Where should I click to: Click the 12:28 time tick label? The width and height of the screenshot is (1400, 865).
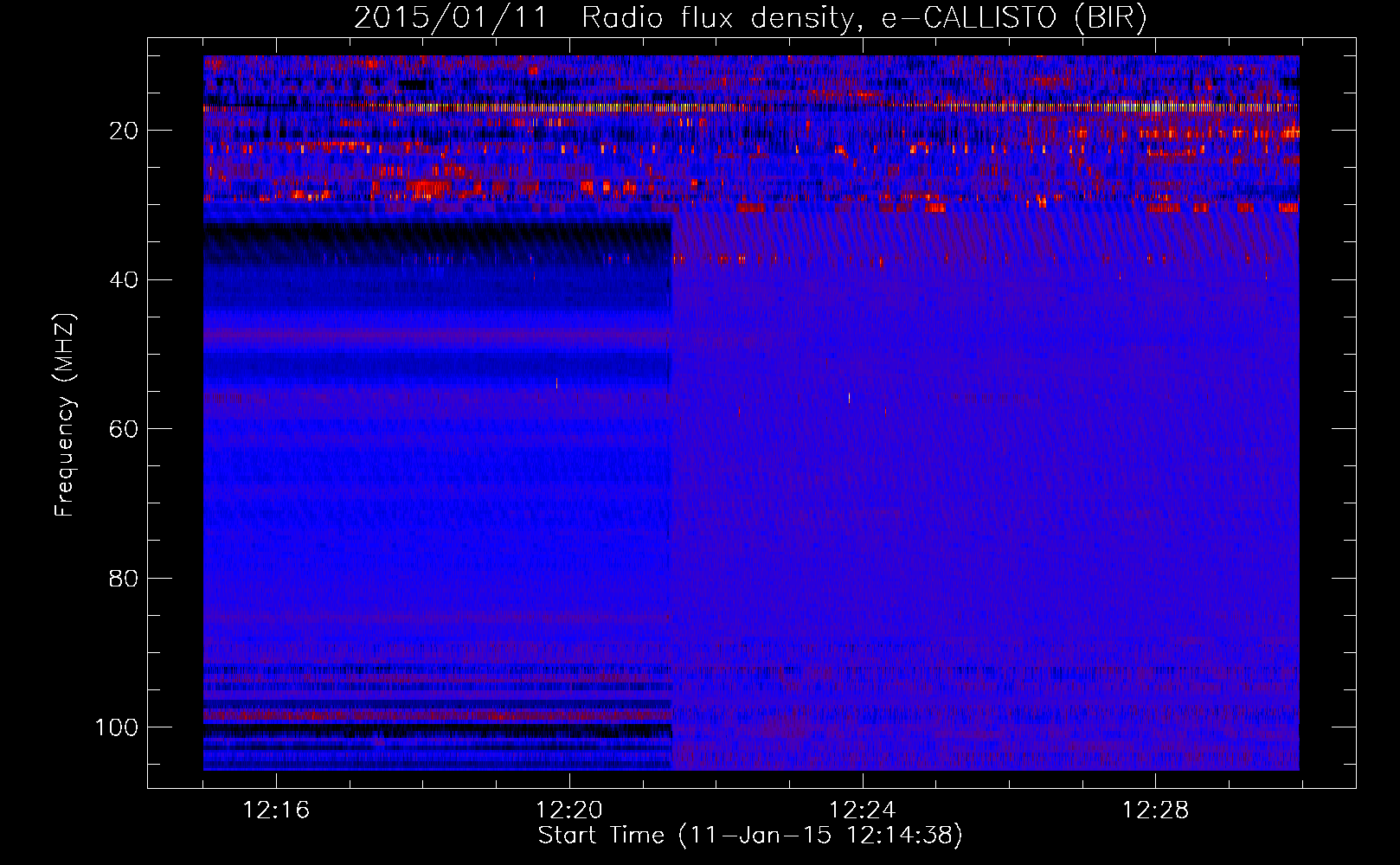tap(1156, 811)
